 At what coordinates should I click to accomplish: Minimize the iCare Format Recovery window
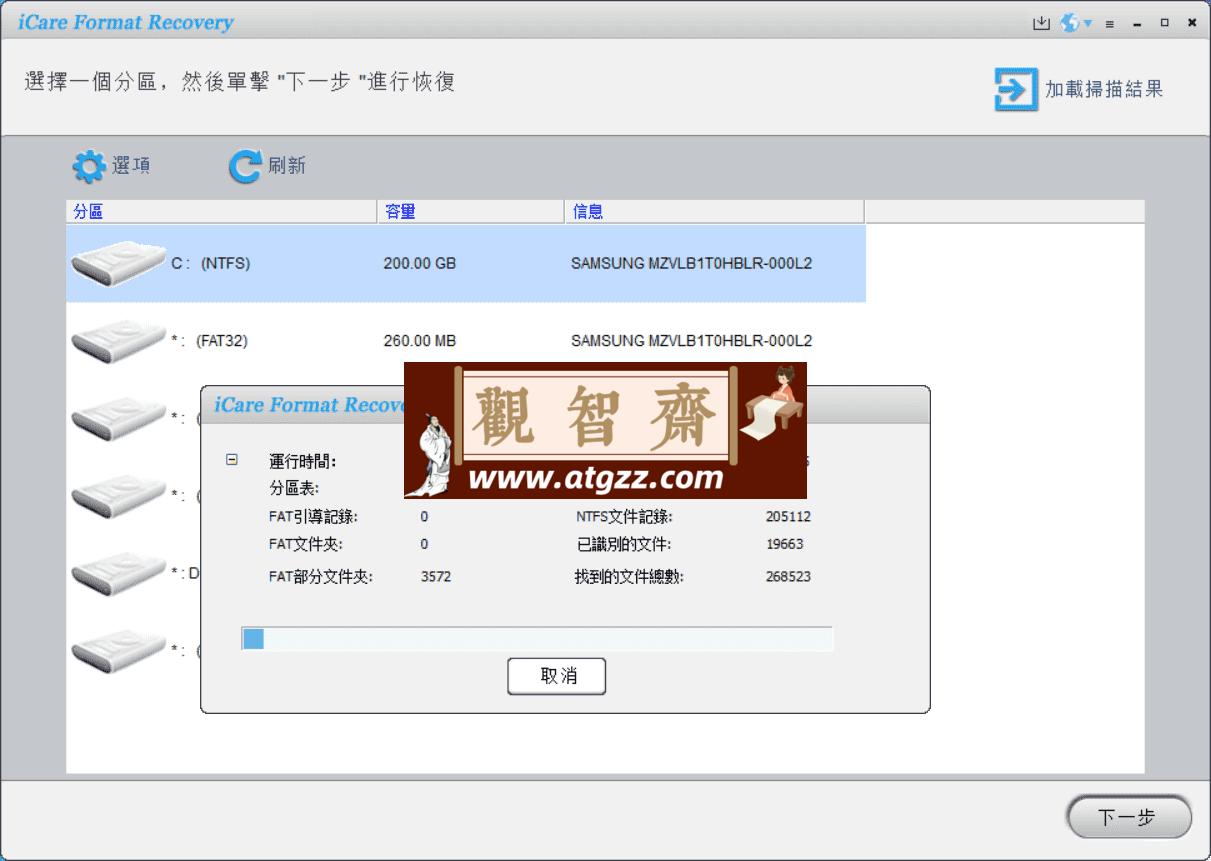[x=1137, y=23]
